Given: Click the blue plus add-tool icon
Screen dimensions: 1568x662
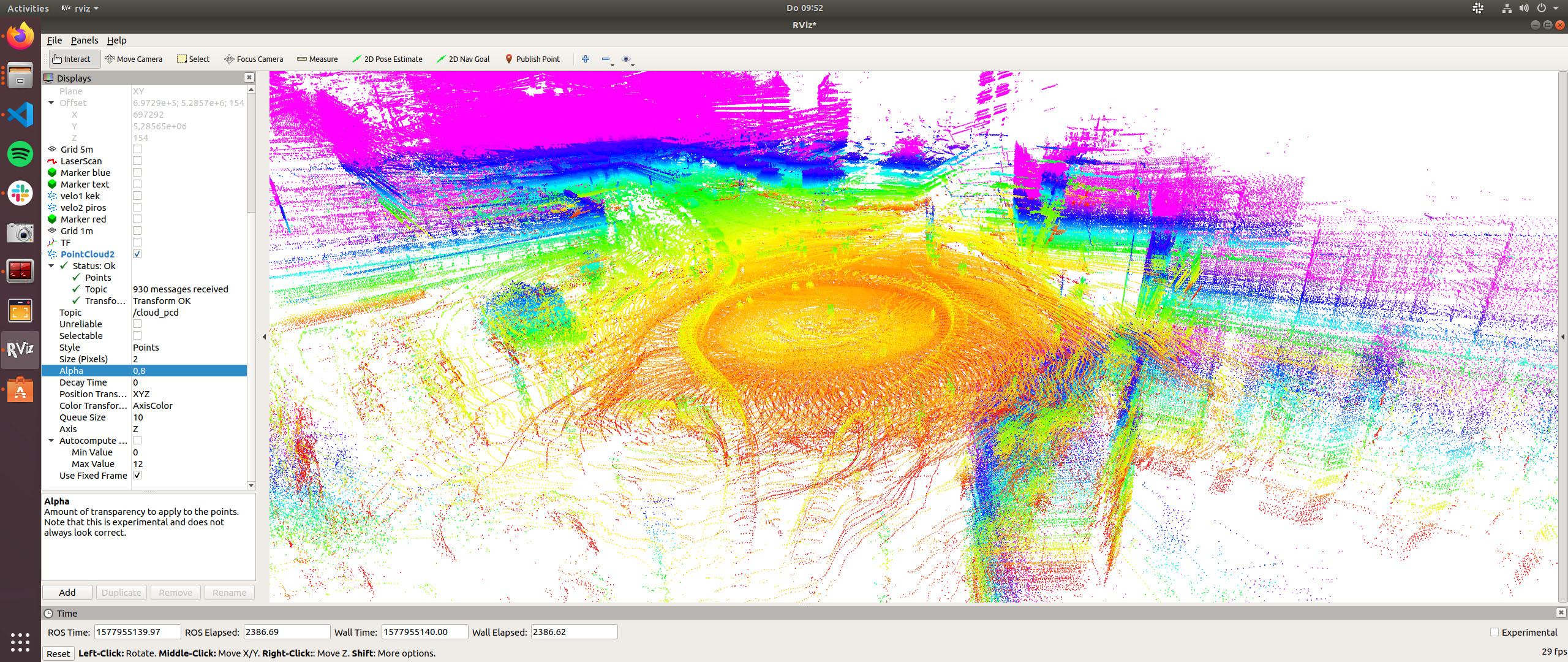Looking at the screenshot, I should [586, 59].
